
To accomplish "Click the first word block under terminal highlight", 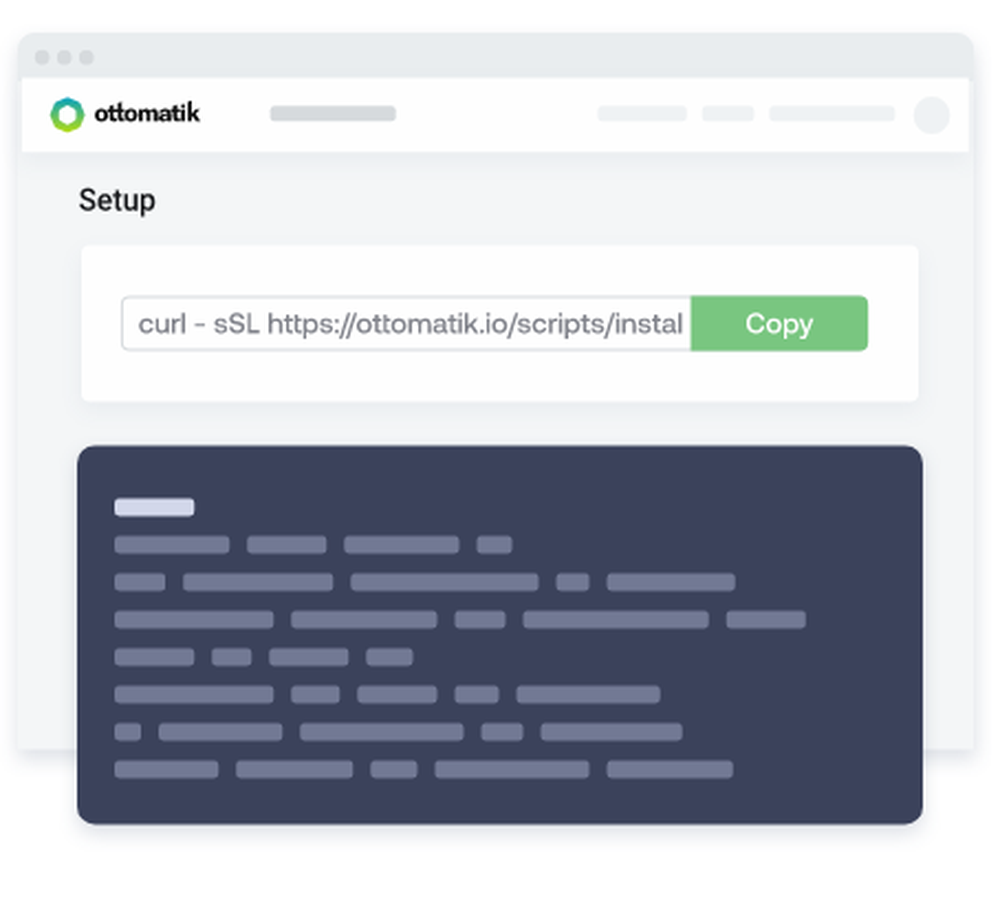I will pyautogui.click(x=172, y=544).
